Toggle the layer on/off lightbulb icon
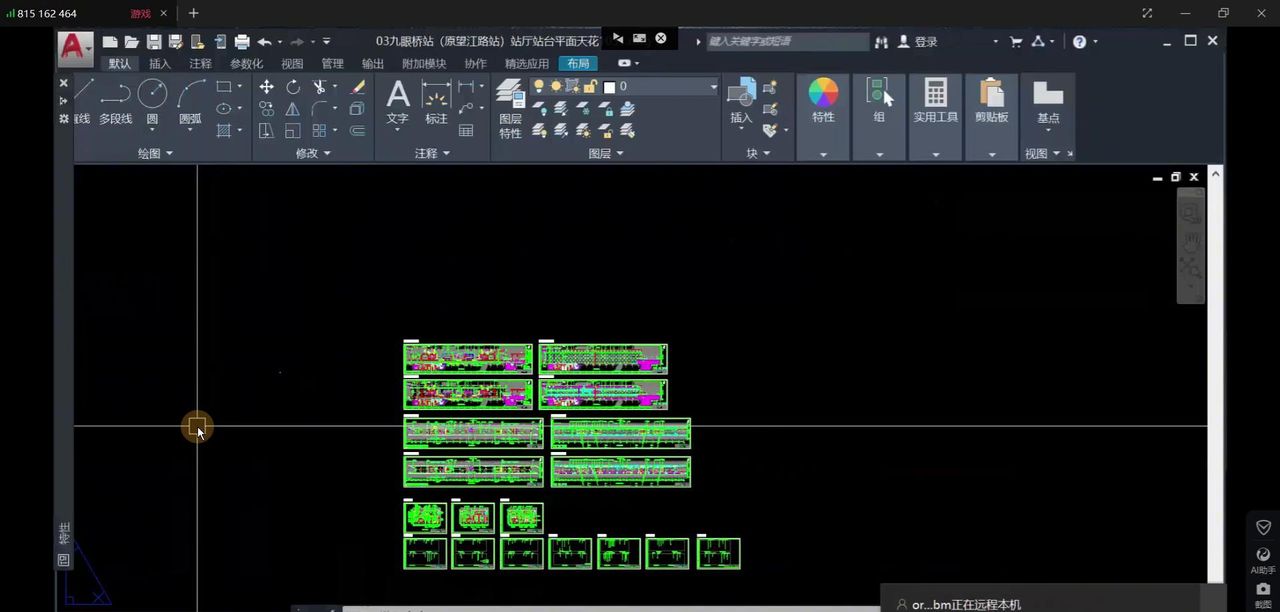This screenshot has height=612, width=1280. (x=539, y=87)
